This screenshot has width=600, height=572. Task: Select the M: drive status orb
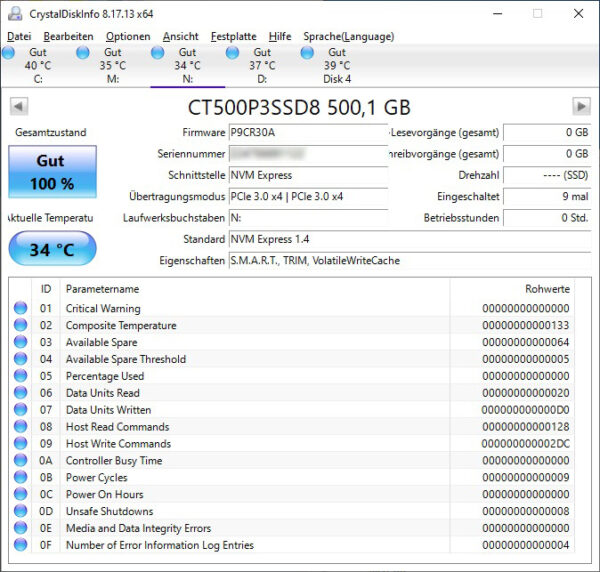point(83,52)
